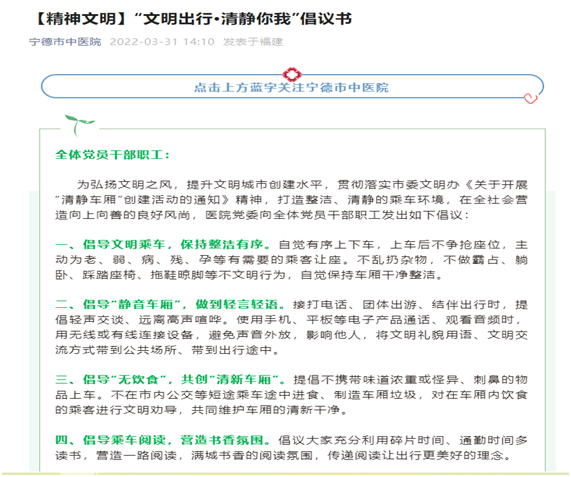Click paragraph text about 接打电话、团体出游
The image size is (571, 477).
point(291,327)
